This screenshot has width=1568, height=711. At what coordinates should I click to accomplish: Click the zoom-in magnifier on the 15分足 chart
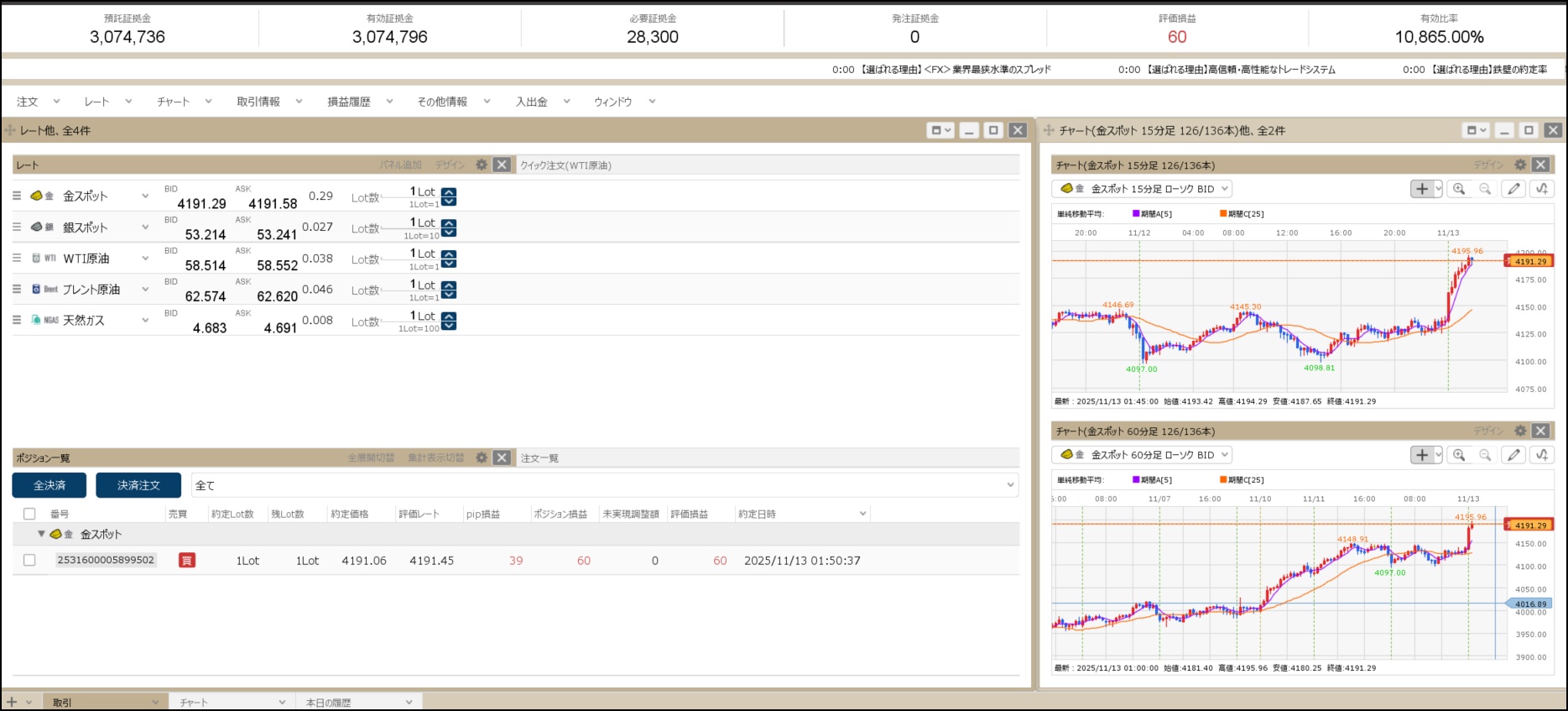pos(1459,189)
